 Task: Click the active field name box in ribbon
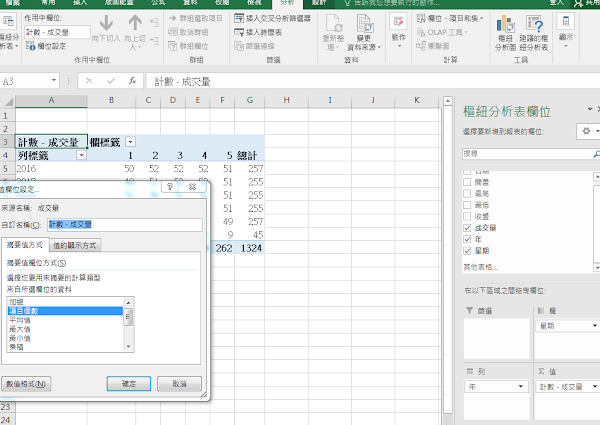tap(57, 33)
